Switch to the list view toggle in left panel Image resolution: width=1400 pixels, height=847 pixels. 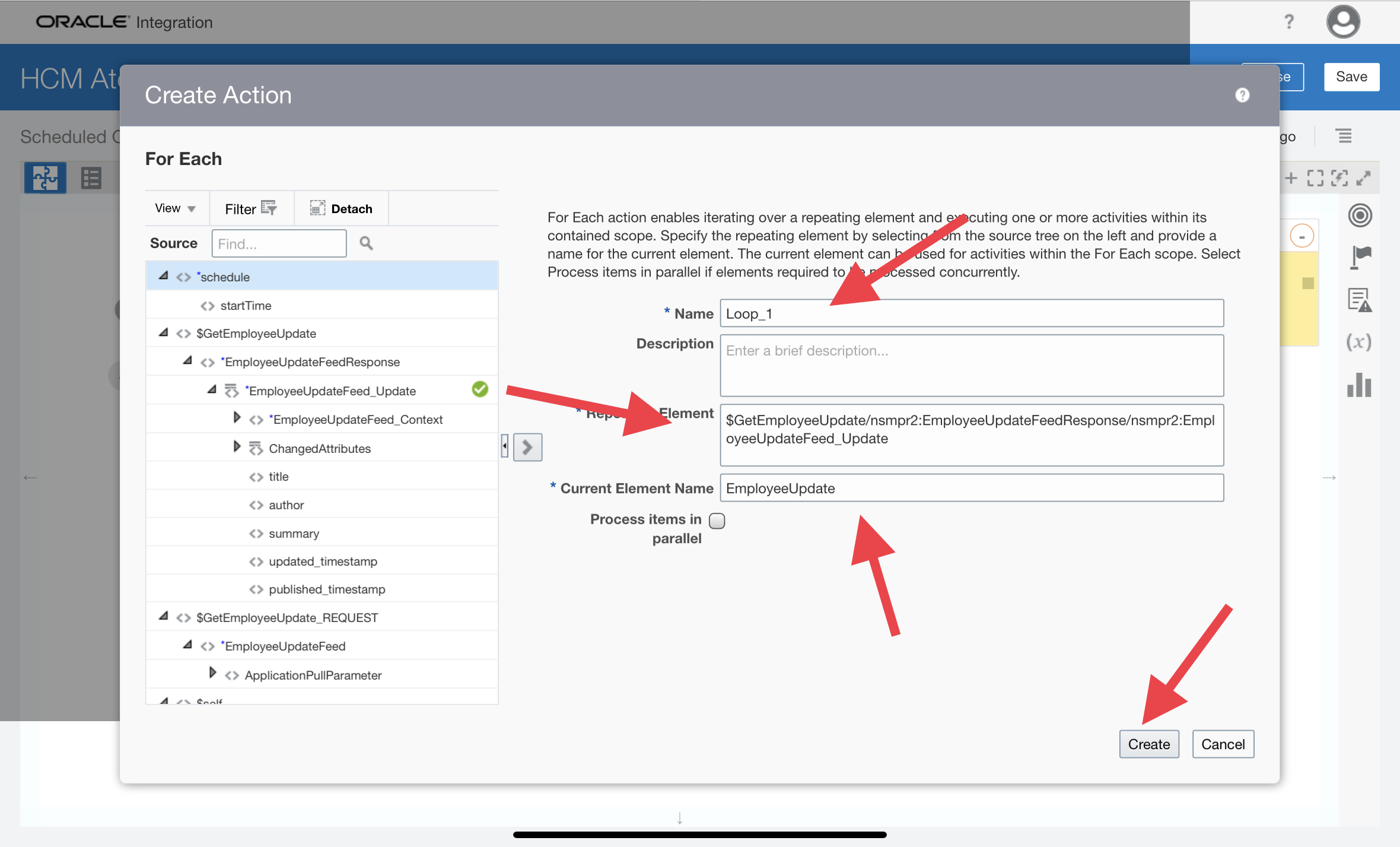pyautogui.click(x=91, y=177)
